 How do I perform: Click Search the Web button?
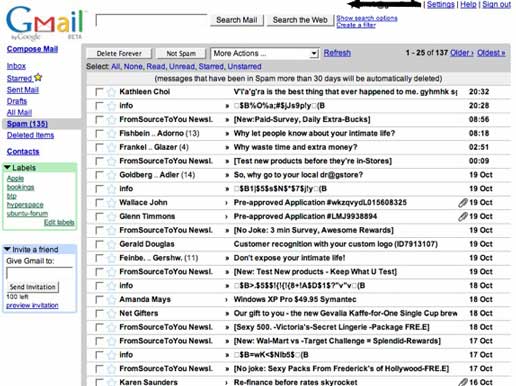click(300, 20)
